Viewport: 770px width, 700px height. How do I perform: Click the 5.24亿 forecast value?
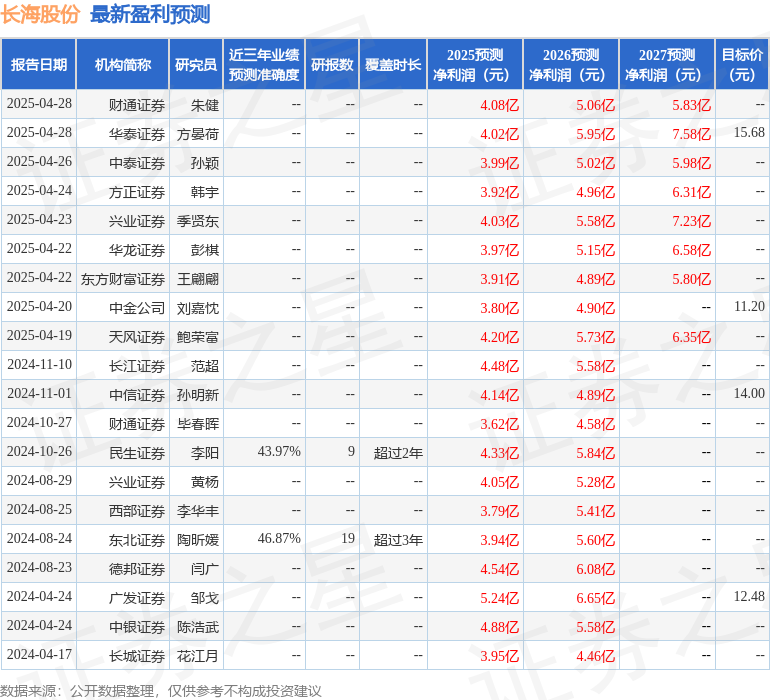click(499, 597)
